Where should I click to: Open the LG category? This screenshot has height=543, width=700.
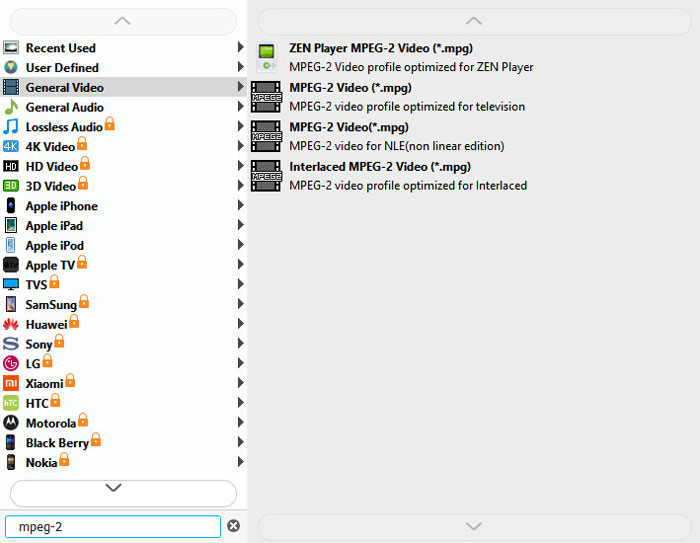coord(124,363)
